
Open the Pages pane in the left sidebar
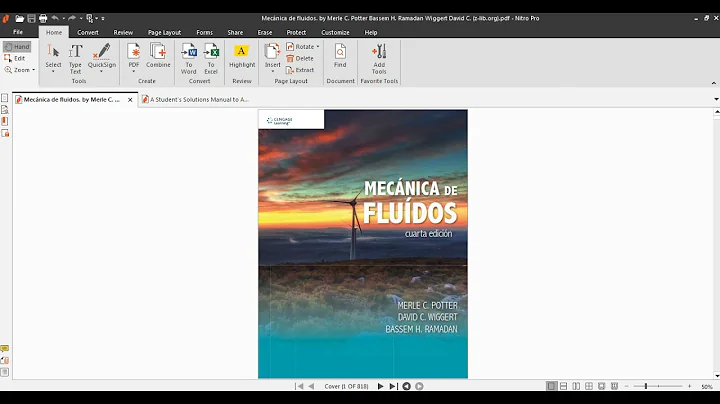tap(5, 98)
